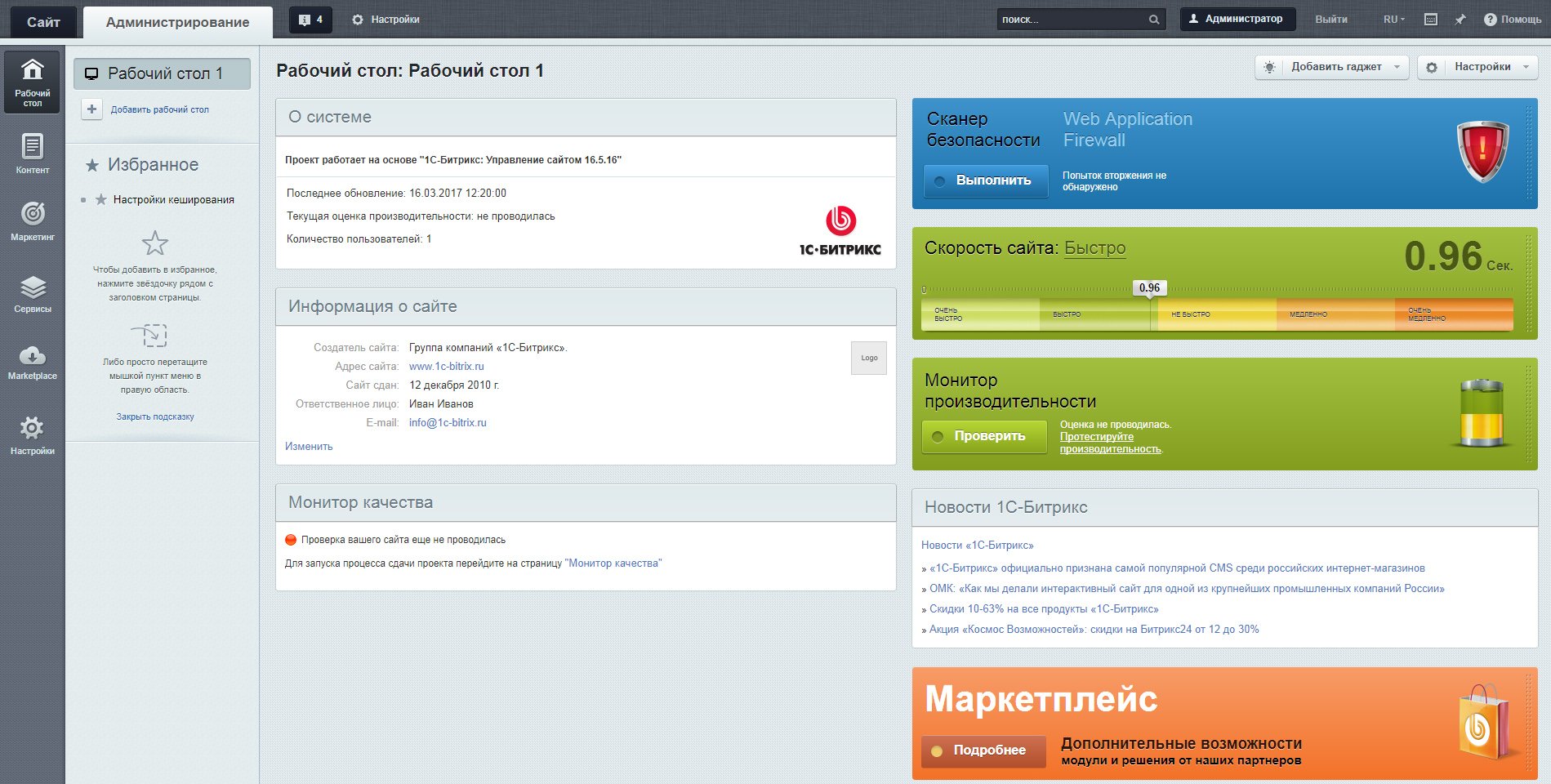Viewport: 1551px width, 784px height.
Task: Open the Marketplace sidebar section
Action: coord(32,363)
